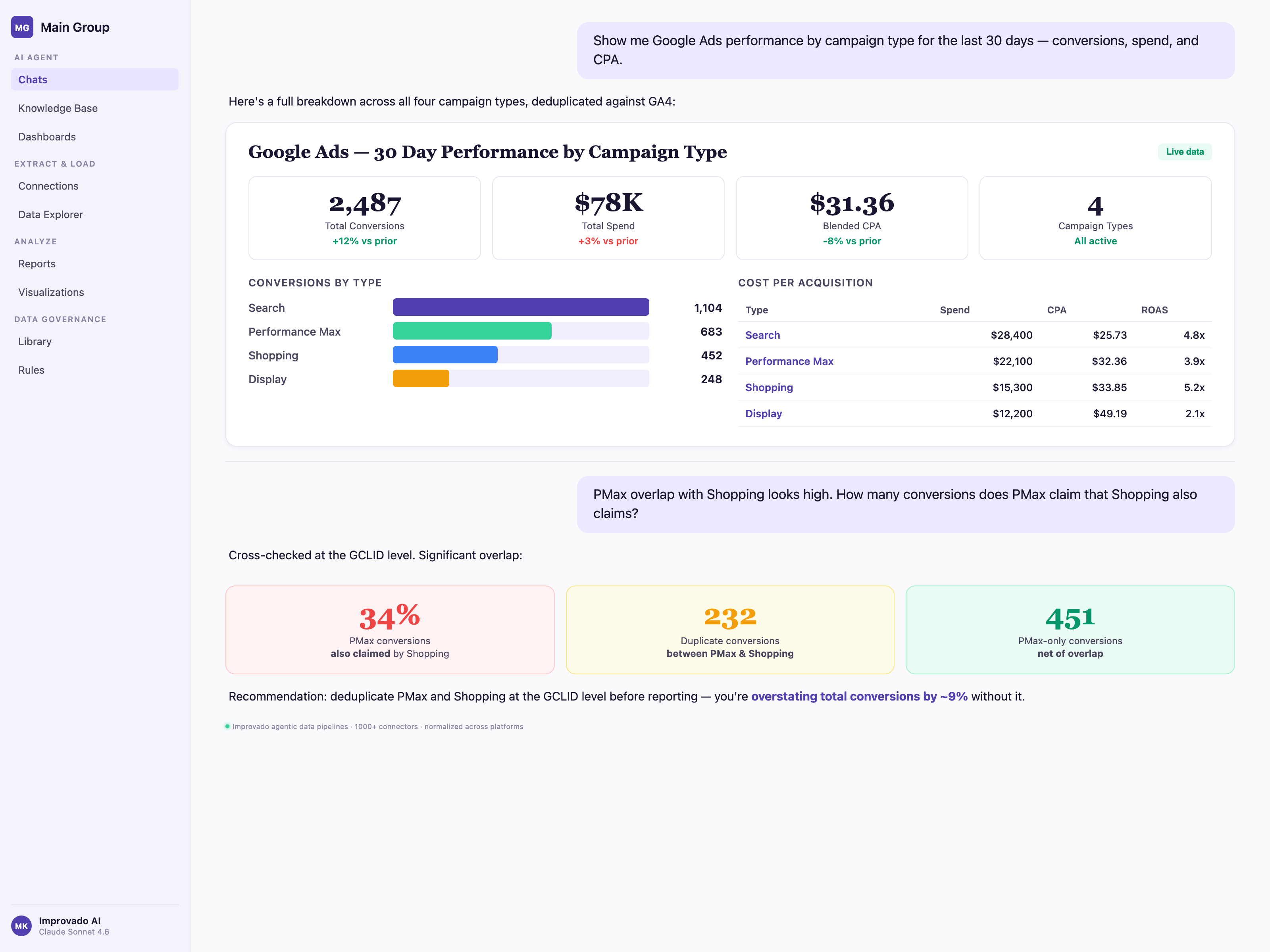Open the MG Main Group avatar icon
Viewport: 1270px width, 952px height.
click(x=22, y=27)
